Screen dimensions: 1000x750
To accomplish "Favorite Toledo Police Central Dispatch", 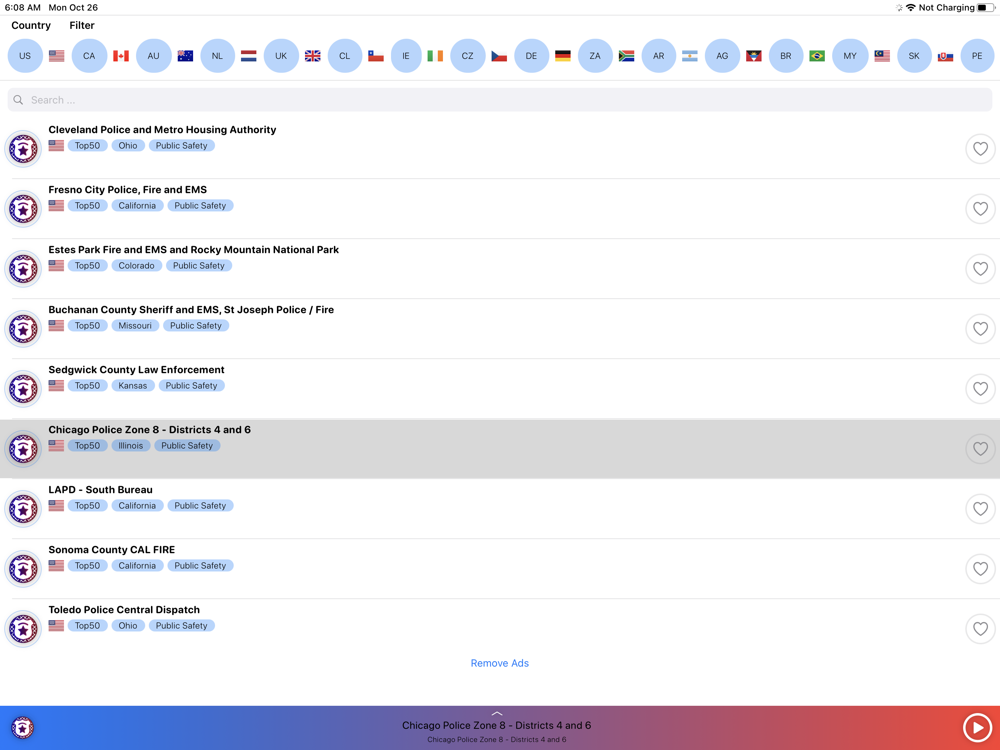I will coord(980,628).
